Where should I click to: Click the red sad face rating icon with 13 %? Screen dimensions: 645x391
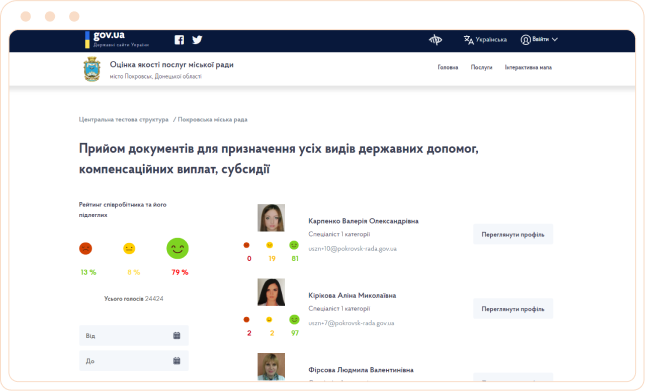[86, 248]
